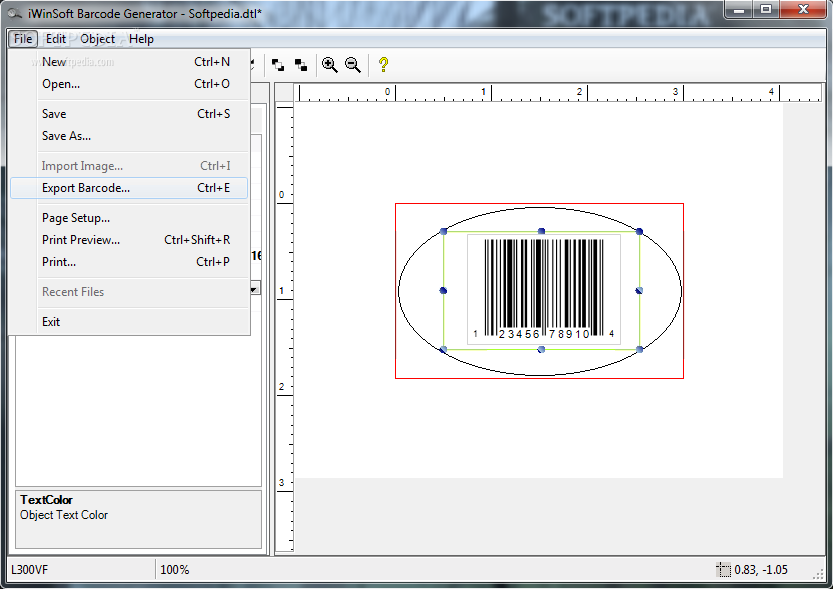This screenshot has width=833, height=589.
Task: Open help via the yellow question mark icon
Action: [383, 65]
